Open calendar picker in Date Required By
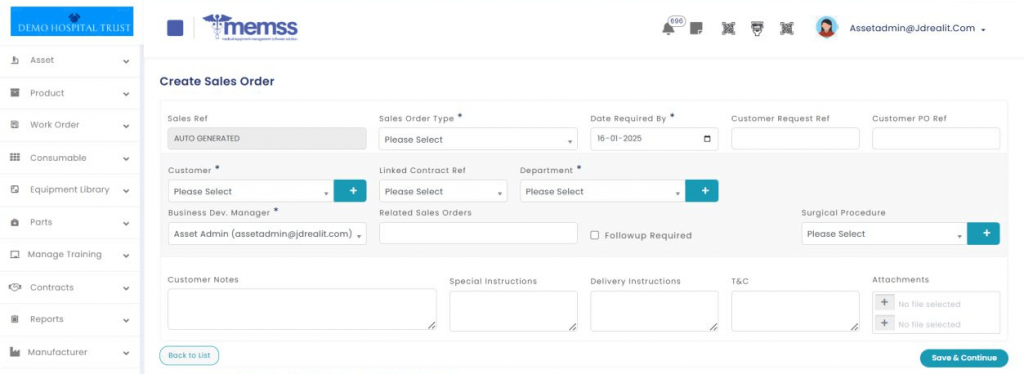The height and width of the screenshot is (374, 1024). 707,139
